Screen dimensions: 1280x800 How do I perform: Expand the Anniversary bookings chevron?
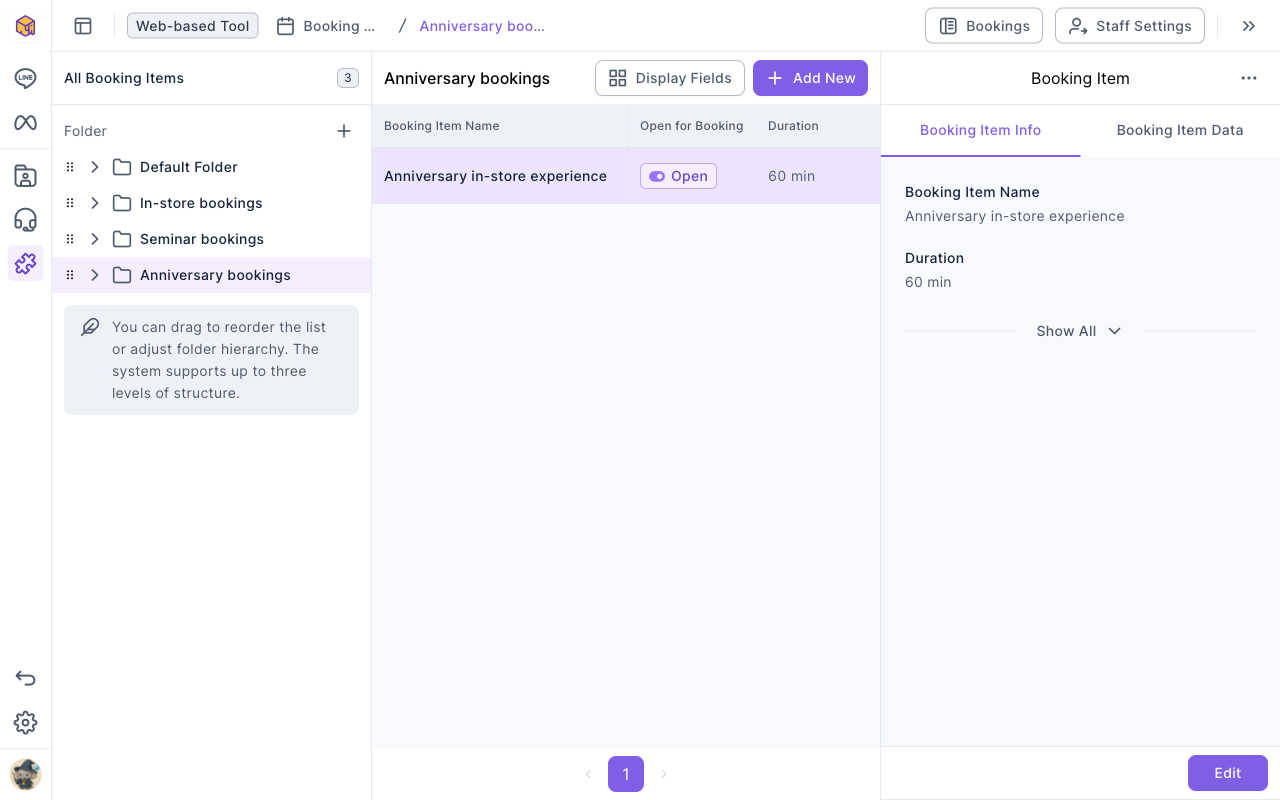(x=95, y=275)
